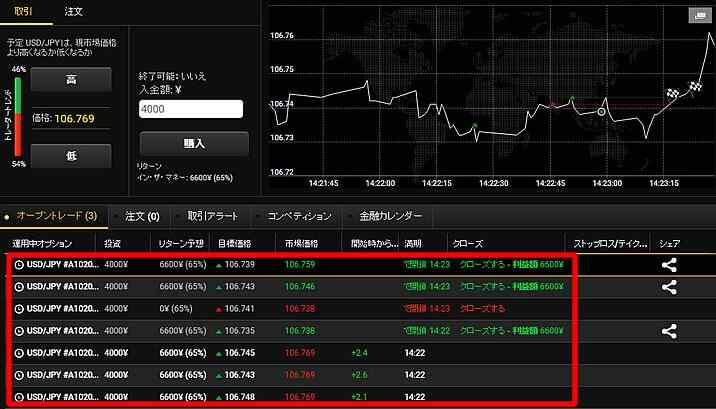Share the trade with target price 106.739
The width and height of the screenshot is (716, 409).
click(x=669, y=265)
